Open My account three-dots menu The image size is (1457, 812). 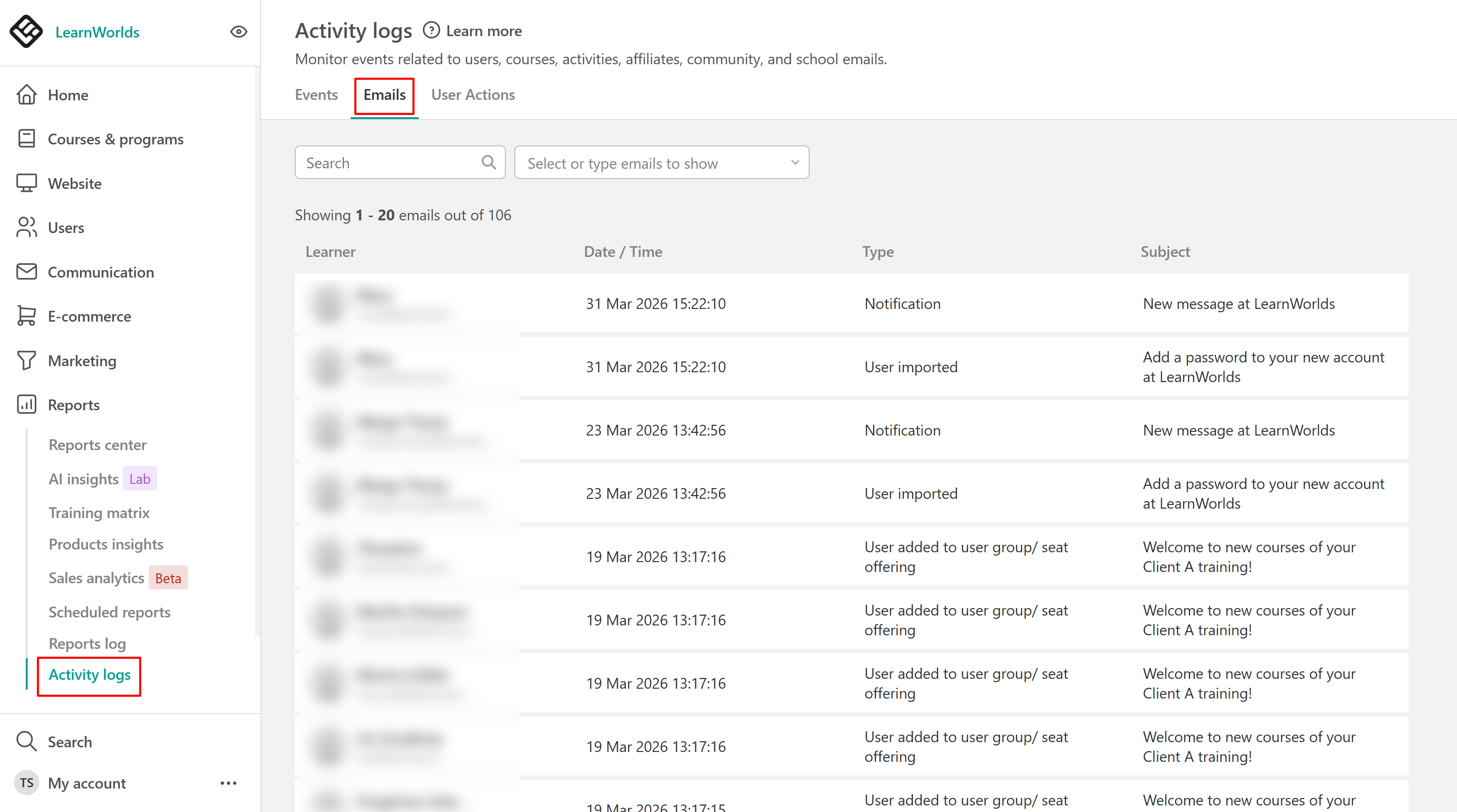coord(228,783)
